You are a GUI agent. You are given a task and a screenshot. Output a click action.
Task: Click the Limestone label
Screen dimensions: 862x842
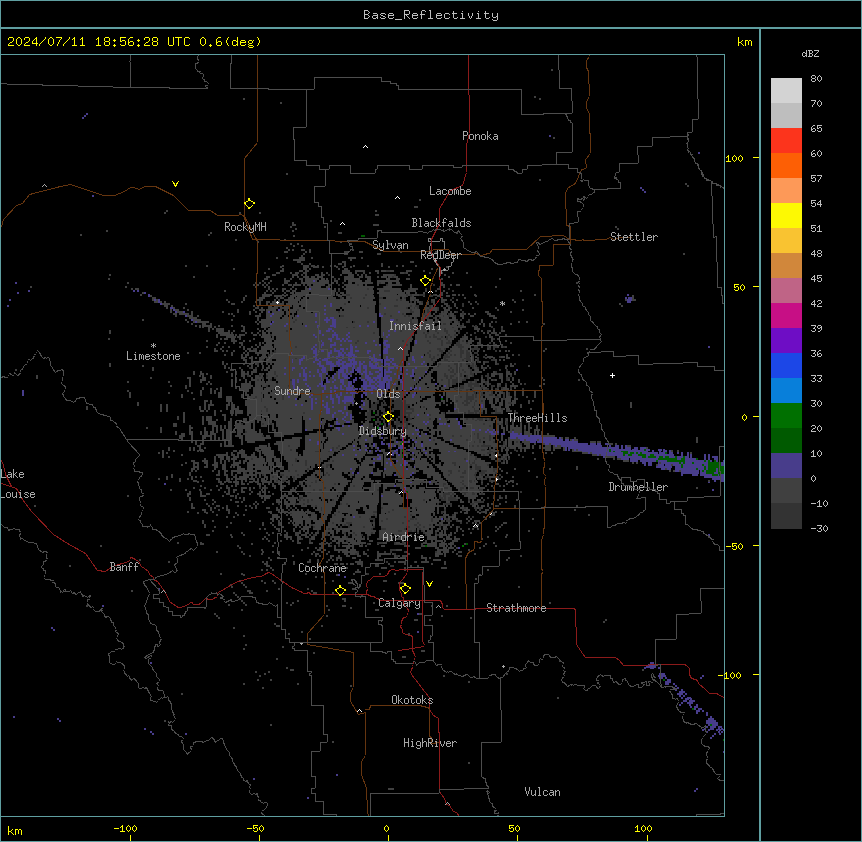(153, 356)
